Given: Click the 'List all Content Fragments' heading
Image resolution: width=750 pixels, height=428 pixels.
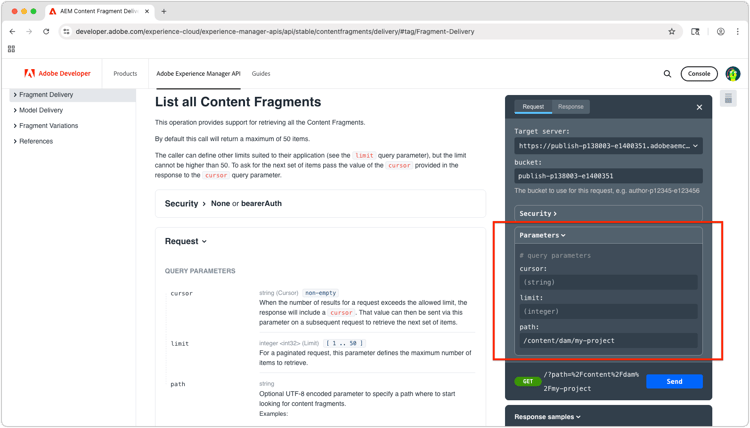Looking at the screenshot, I should [x=238, y=102].
